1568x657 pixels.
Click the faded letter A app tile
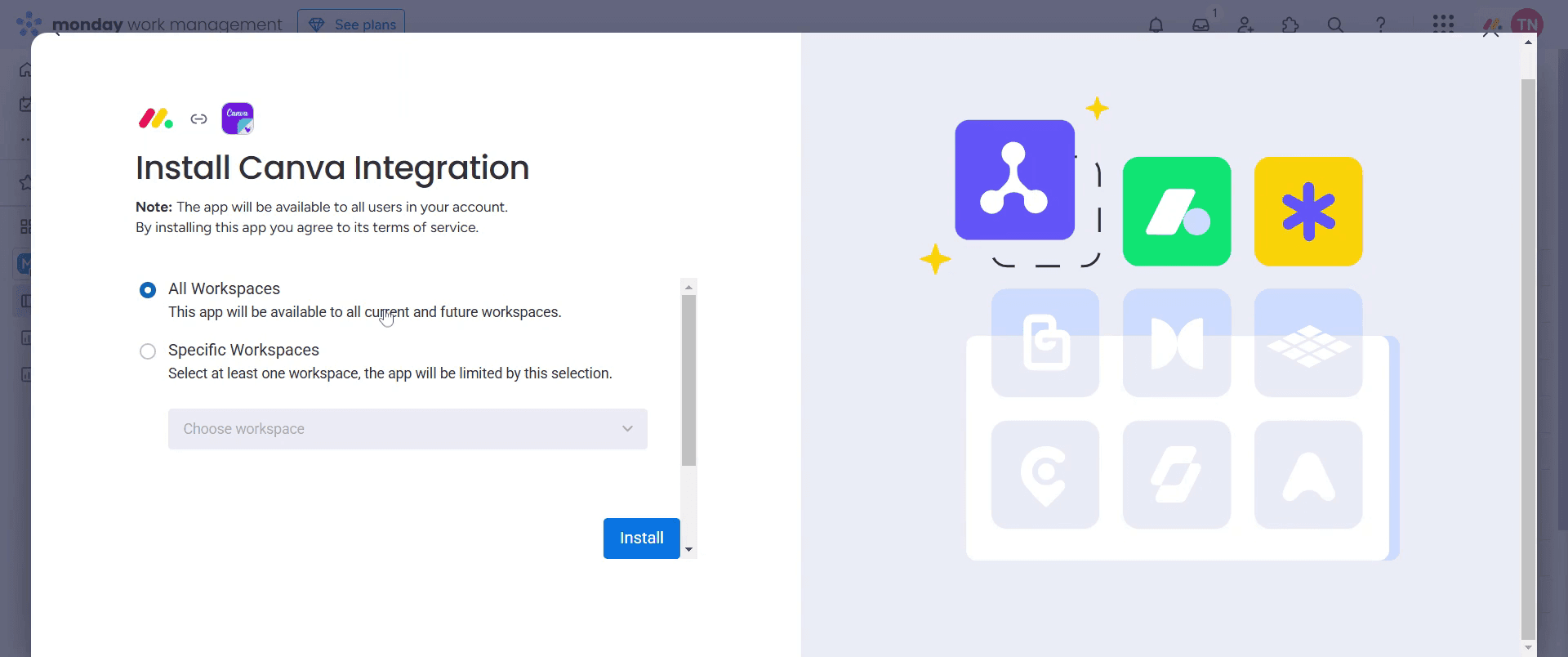point(1308,475)
